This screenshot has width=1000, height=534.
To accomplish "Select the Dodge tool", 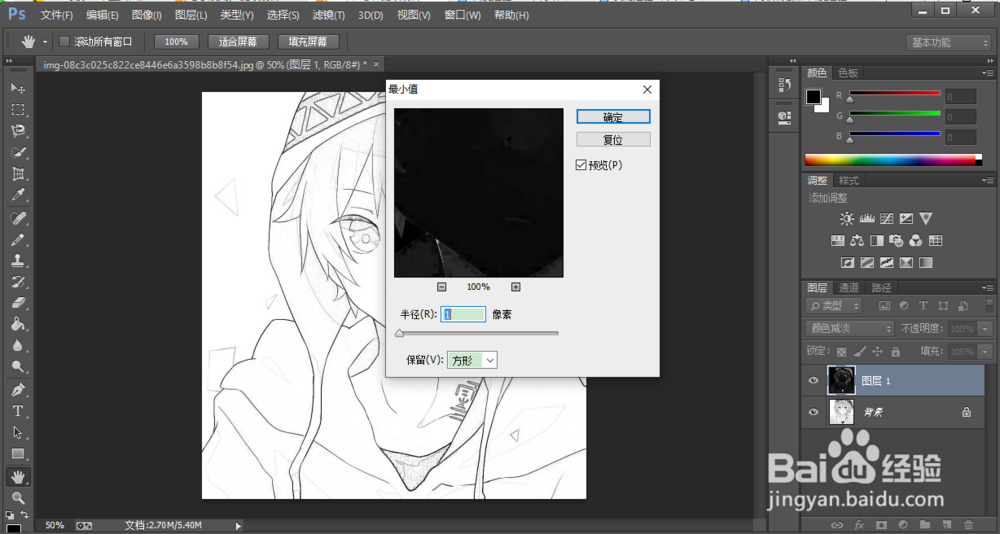I will coord(18,367).
